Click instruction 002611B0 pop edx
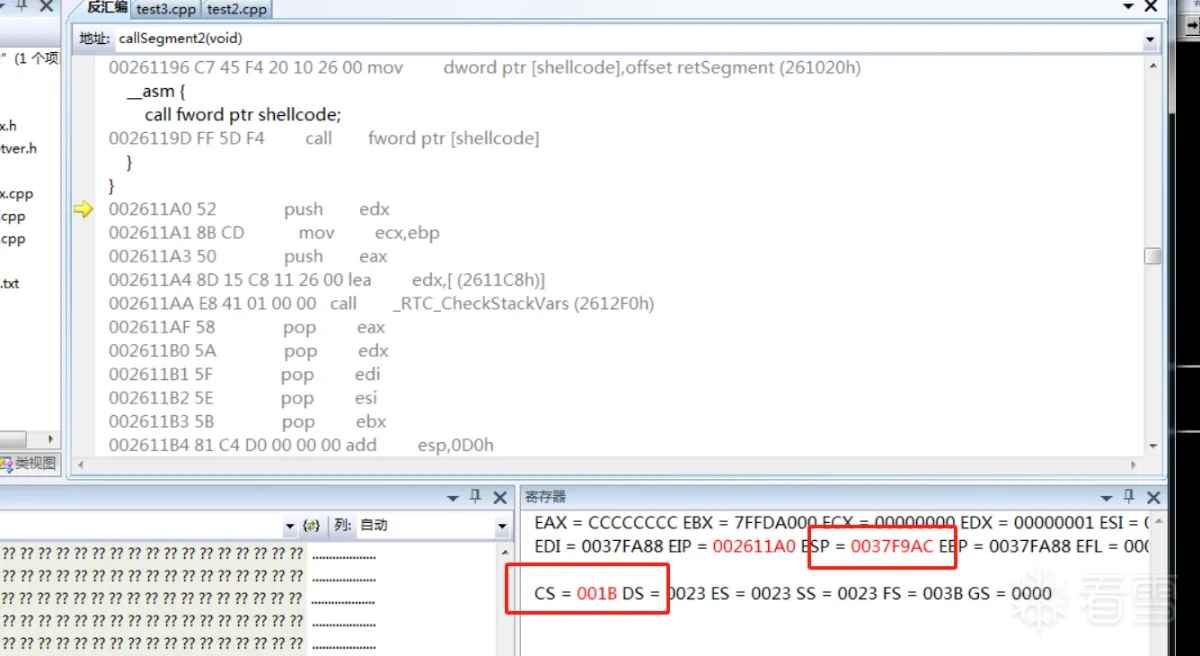1200x656 pixels. point(249,351)
